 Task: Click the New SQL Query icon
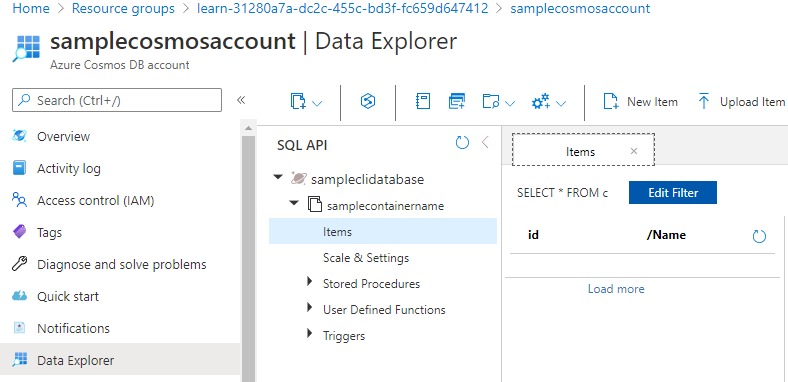coord(457,102)
